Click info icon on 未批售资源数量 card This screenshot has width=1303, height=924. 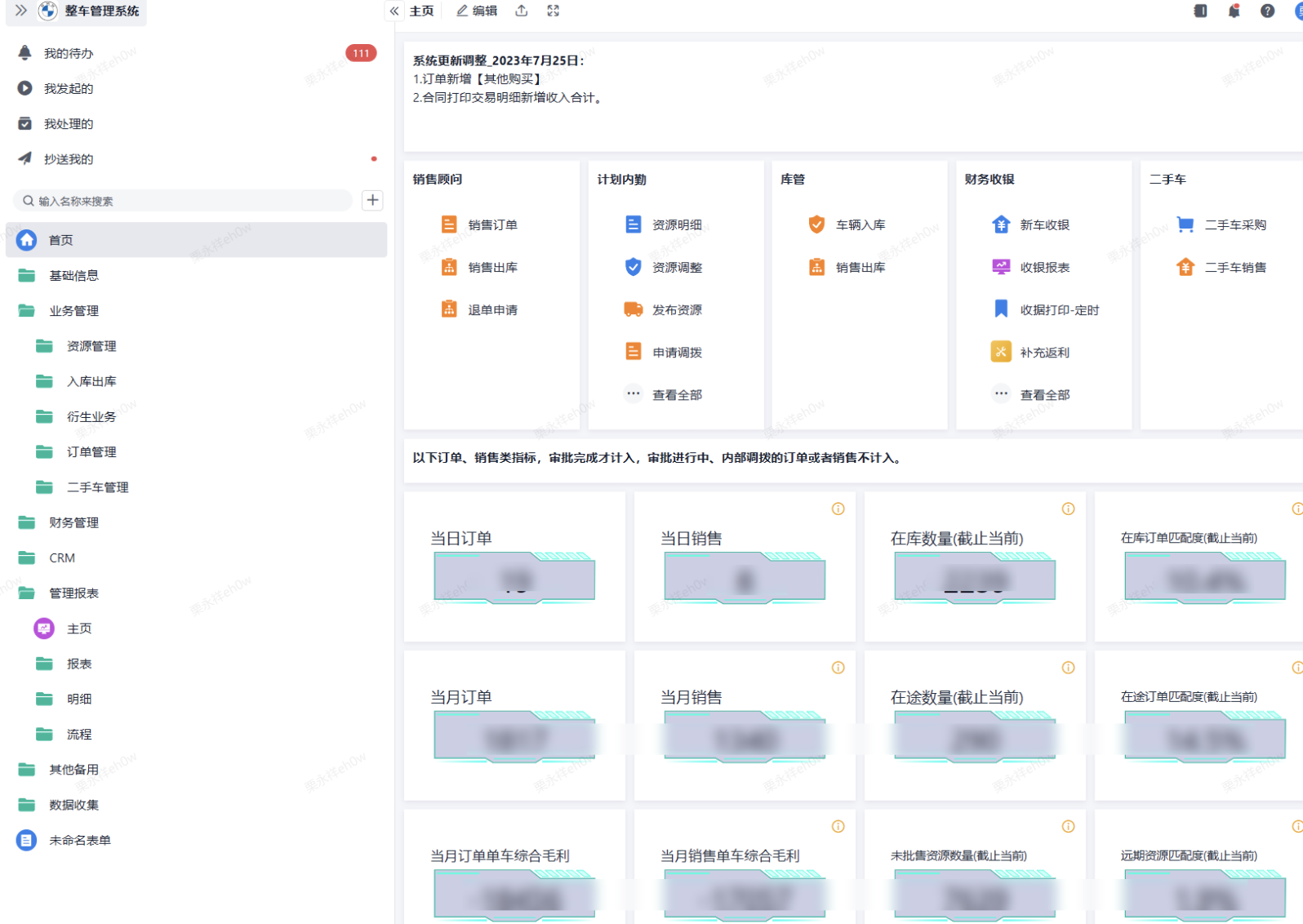pyautogui.click(x=1068, y=826)
